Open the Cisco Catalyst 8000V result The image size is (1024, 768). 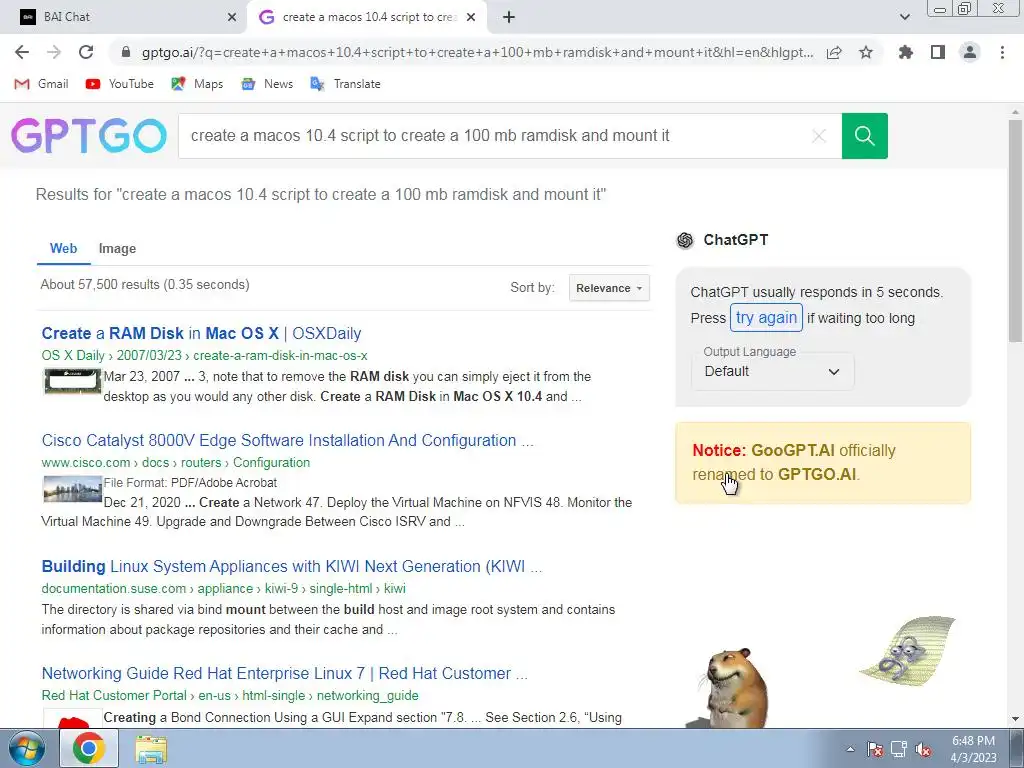(287, 440)
